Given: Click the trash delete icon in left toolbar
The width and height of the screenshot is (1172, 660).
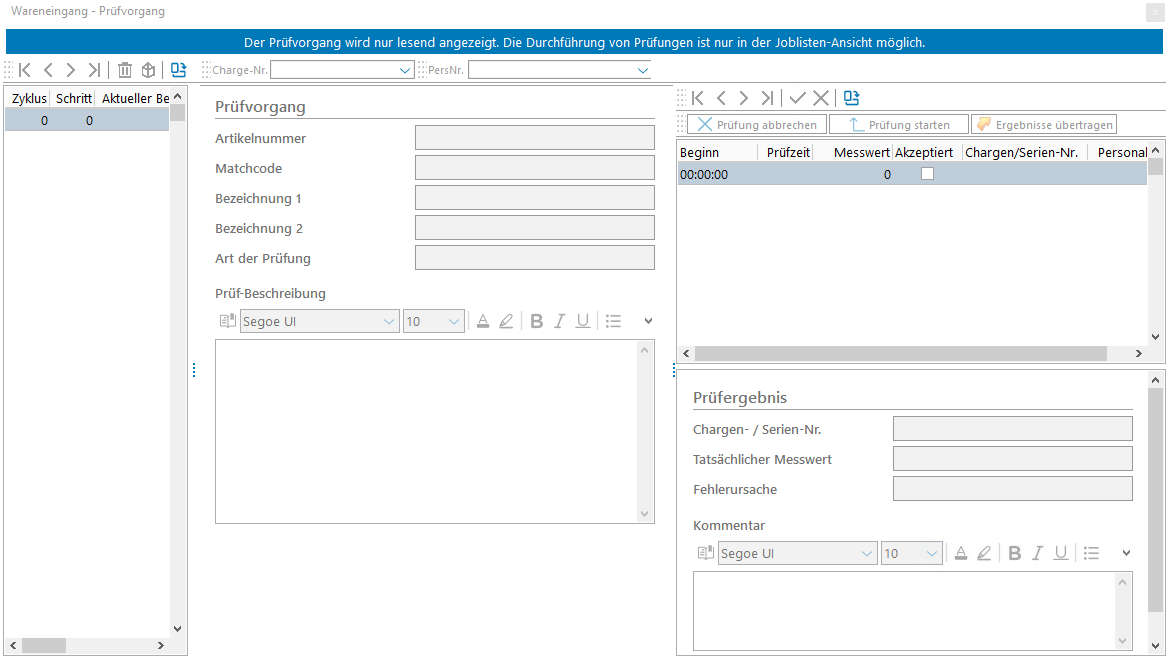Looking at the screenshot, I should point(125,70).
